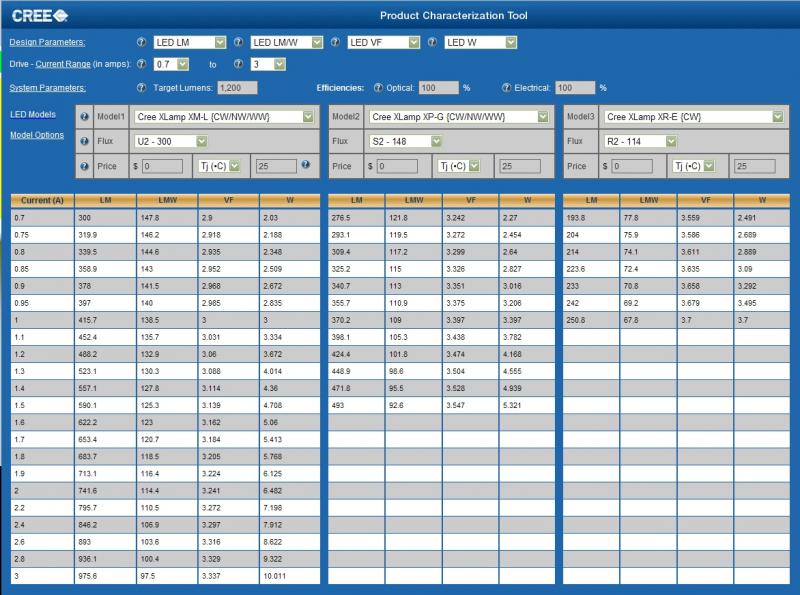Image resolution: width=800 pixels, height=595 pixels.
Task: Open the Current Range link
Action: (63, 64)
